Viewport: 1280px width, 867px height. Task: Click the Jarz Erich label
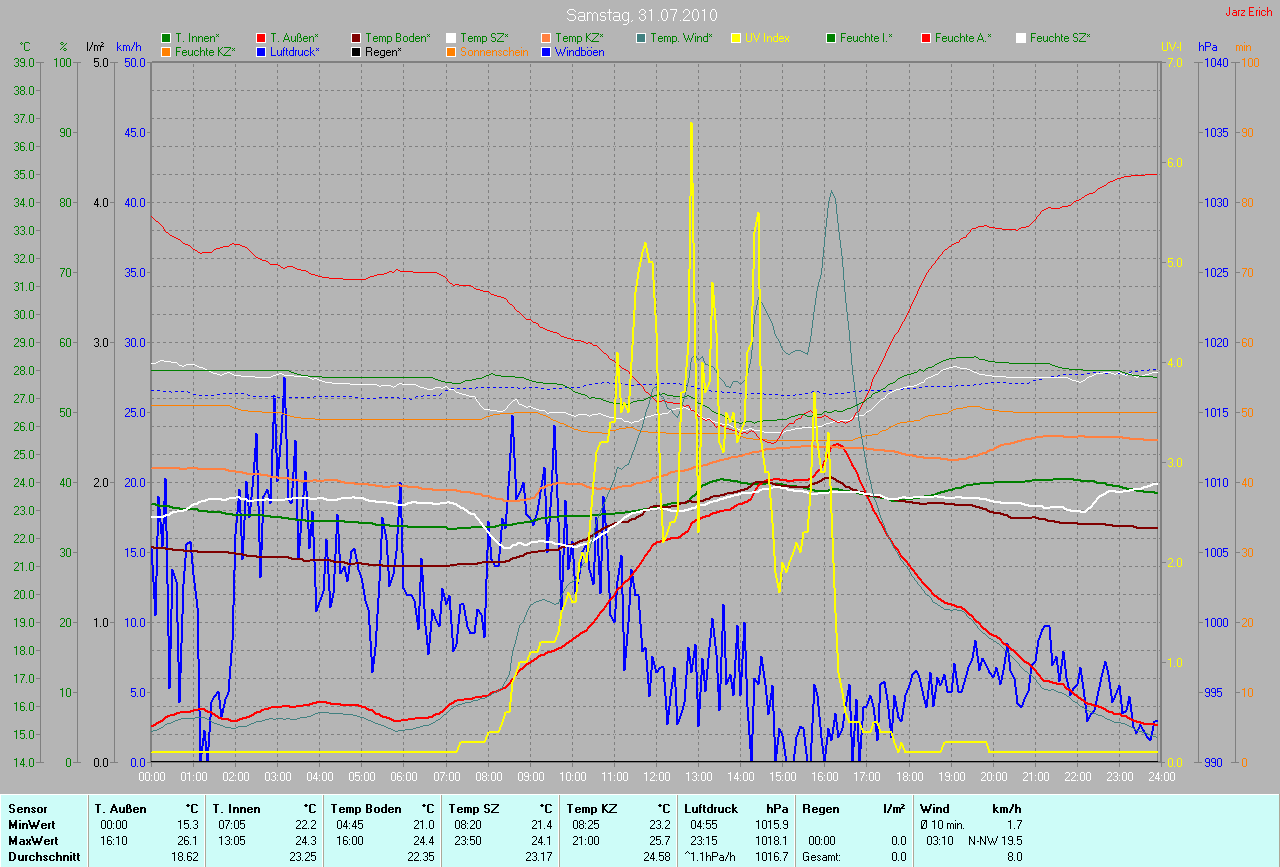1250,12
